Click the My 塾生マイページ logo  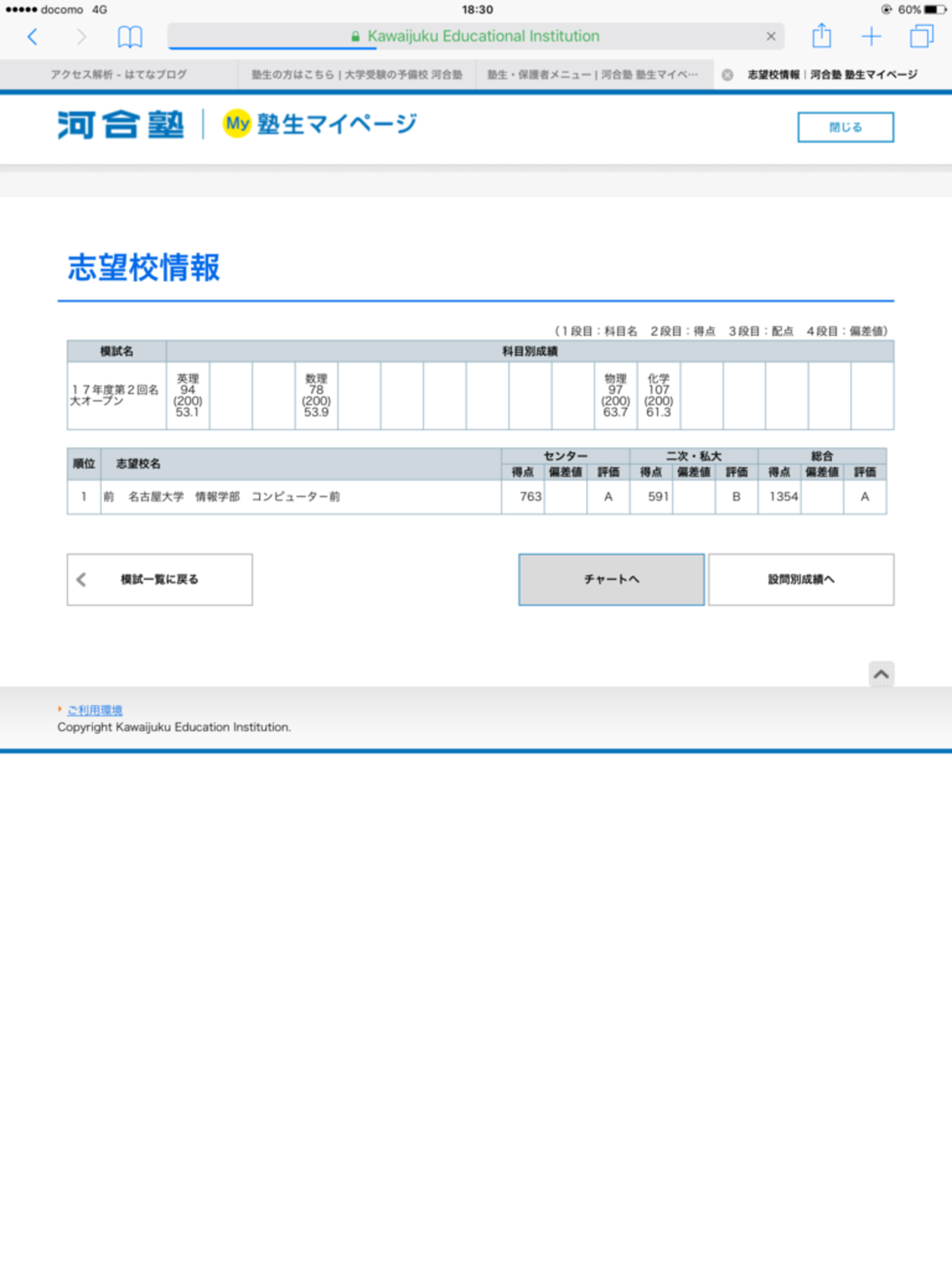tap(320, 124)
